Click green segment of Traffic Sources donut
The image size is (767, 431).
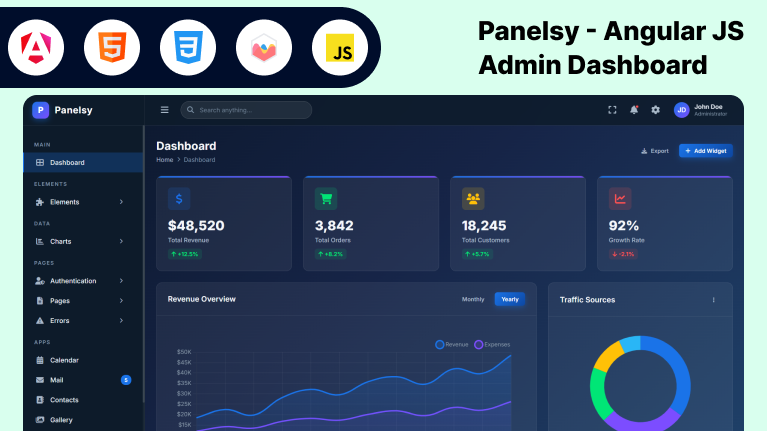coord(600,394)
